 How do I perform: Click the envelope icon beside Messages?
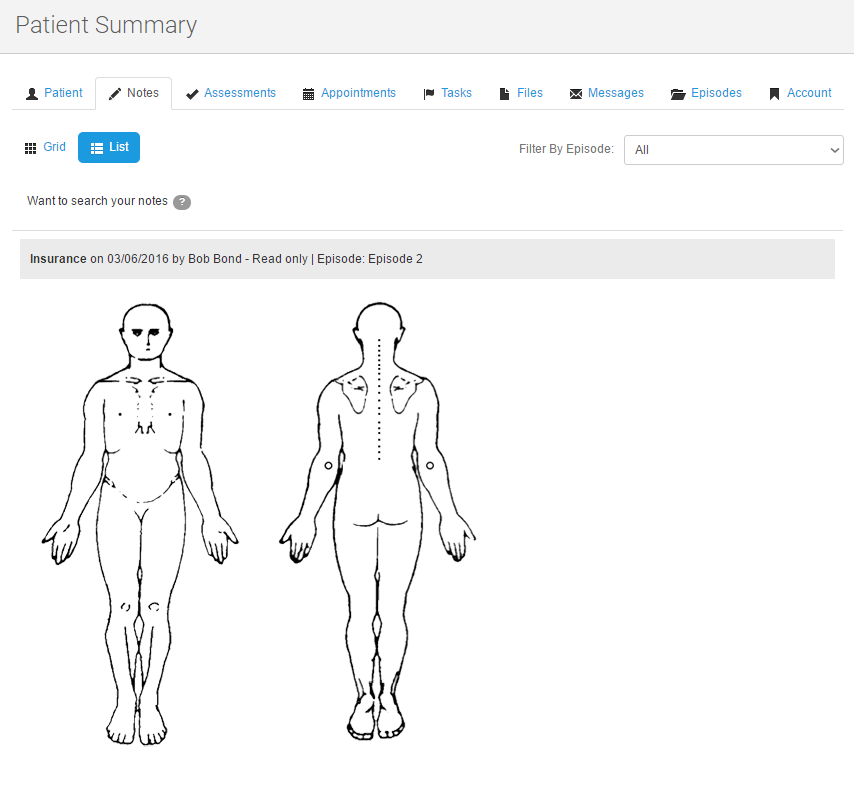pyautogui.click(x=576, y=94)
